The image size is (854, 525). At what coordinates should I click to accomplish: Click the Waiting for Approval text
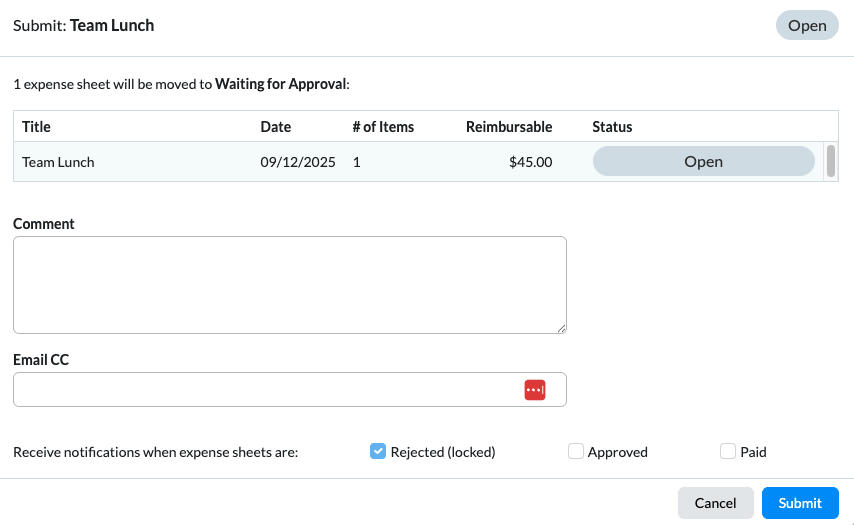point(280,84)
